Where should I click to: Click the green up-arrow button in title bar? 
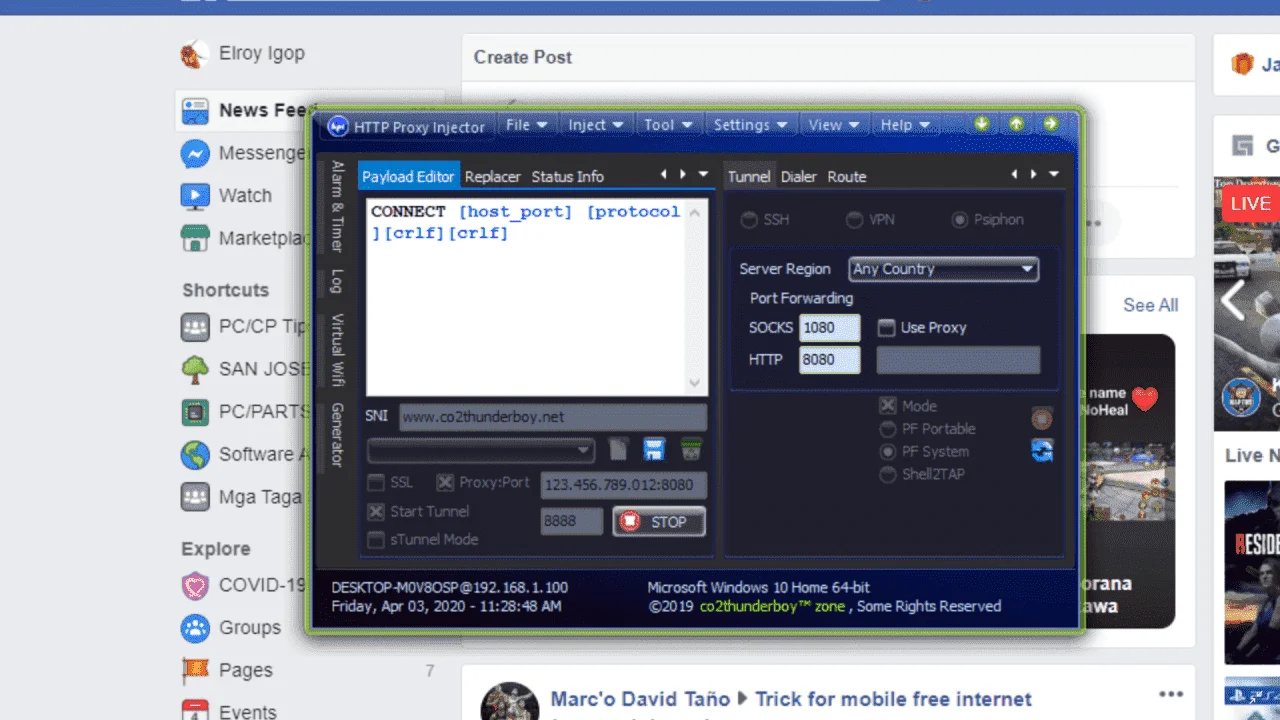click(x=1016, y=124)
